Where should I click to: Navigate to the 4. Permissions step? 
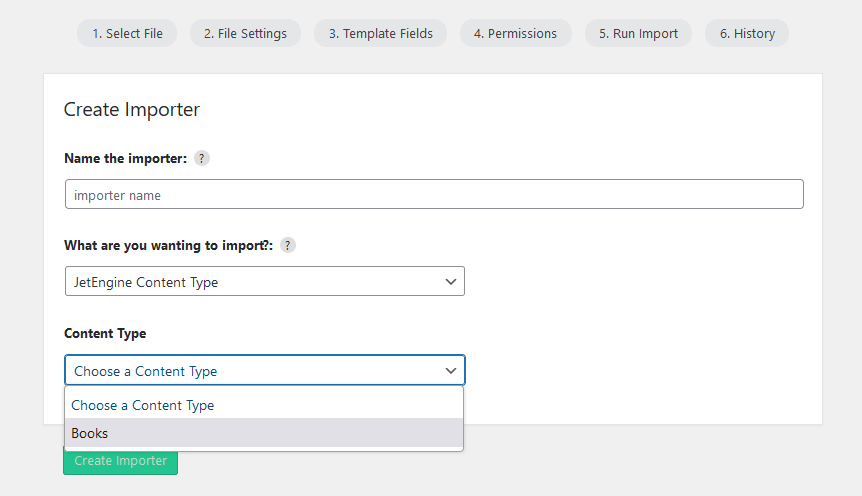point(515,34)
